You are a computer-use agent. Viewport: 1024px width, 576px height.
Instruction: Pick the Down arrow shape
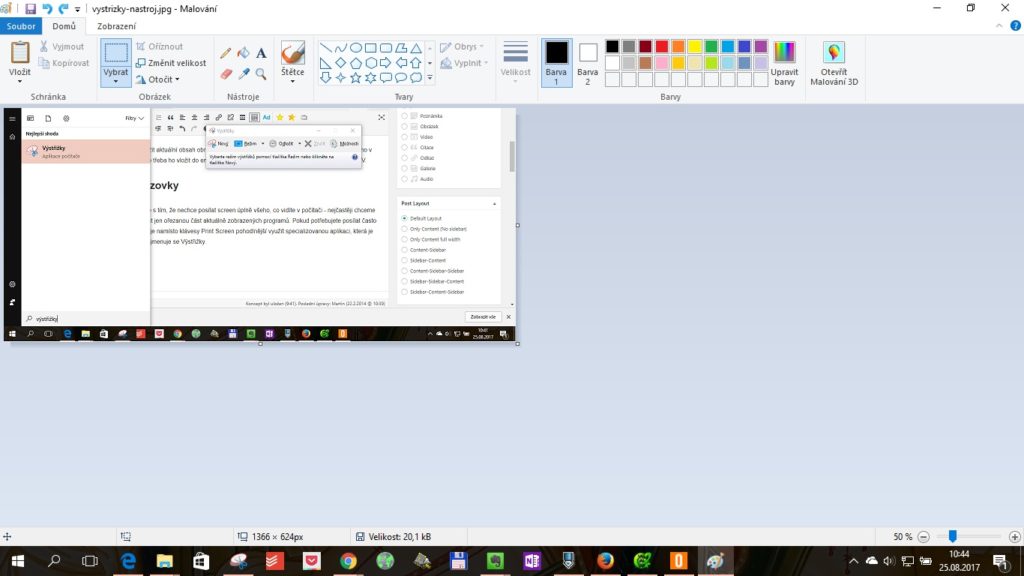(325, 78)
